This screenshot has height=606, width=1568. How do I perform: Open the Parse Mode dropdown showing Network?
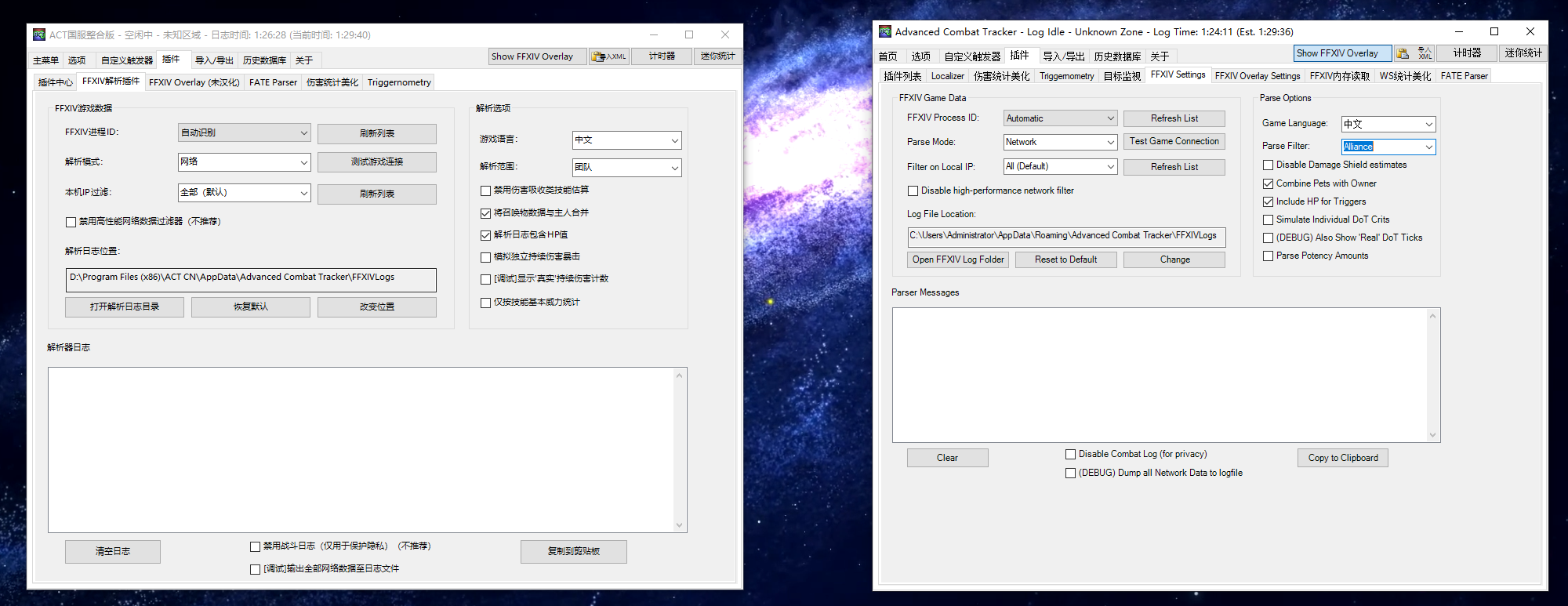tap(1060, 142)
